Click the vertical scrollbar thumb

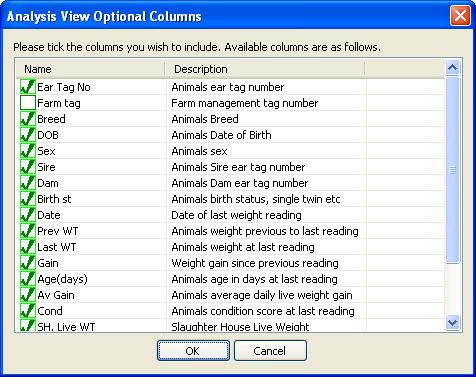pos(453,170)
